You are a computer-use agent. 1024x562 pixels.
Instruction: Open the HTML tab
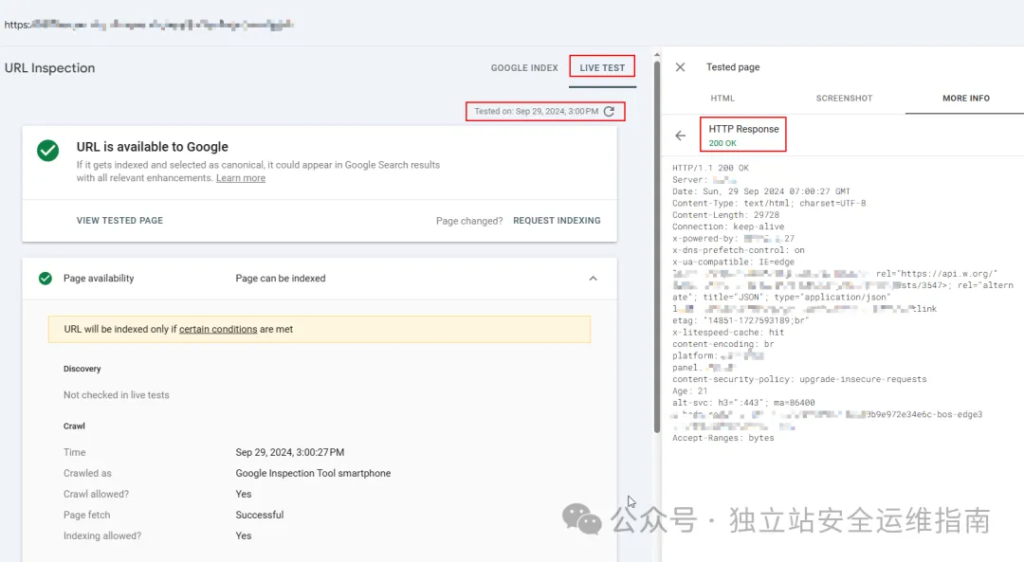[x=722, y=98]
